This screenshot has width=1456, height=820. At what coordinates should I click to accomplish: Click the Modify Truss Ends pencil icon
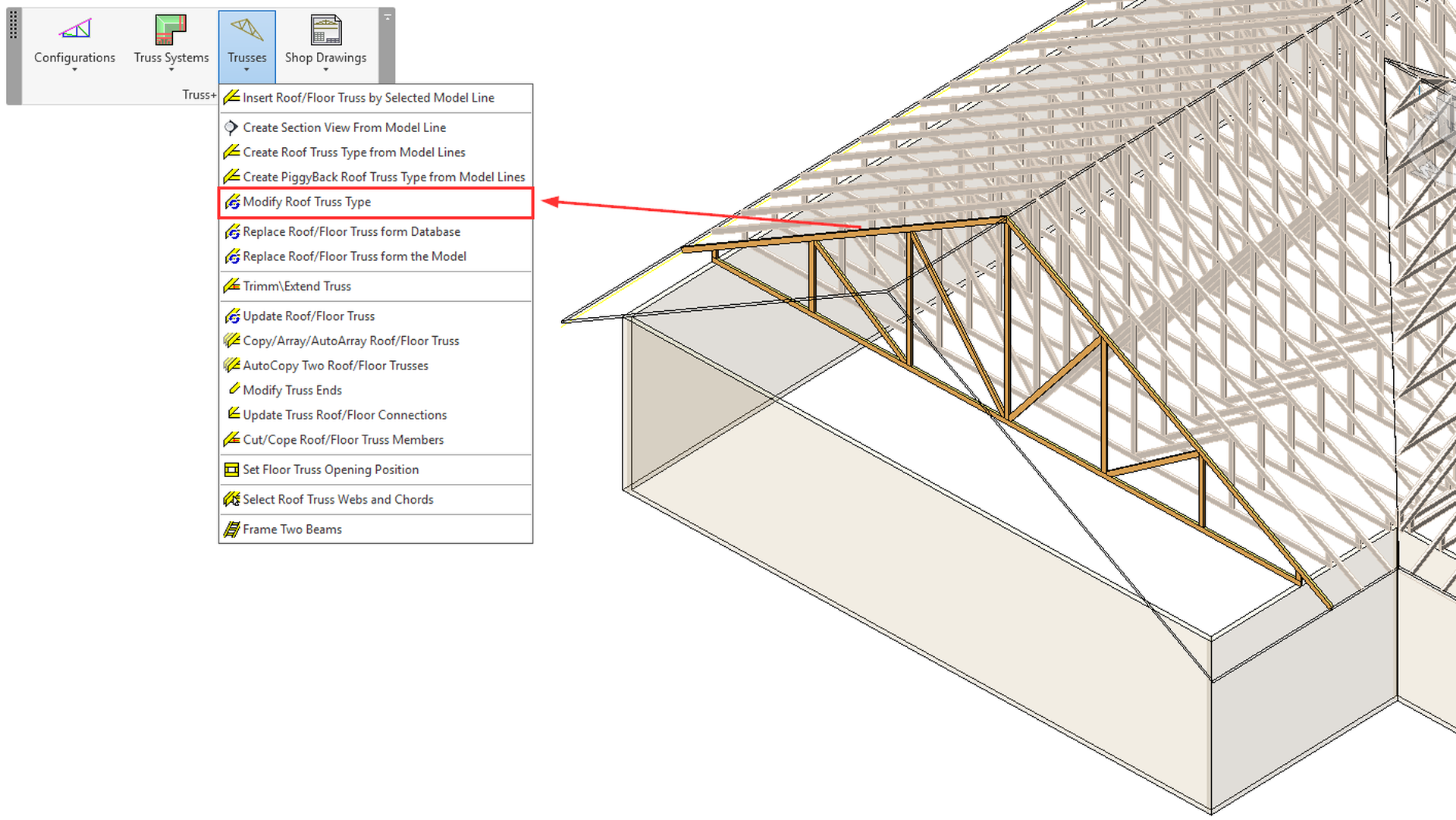(234, 389)
